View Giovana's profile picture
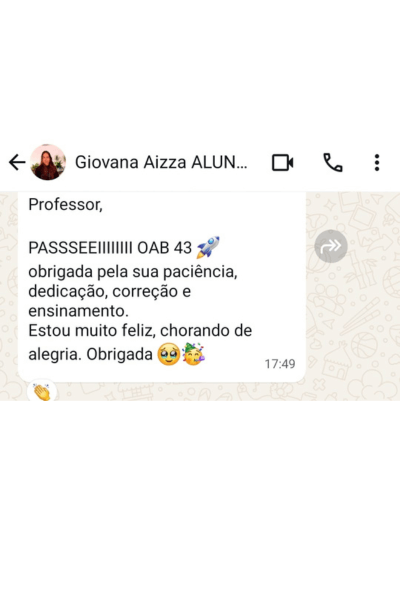The width and height of the screenshot is (400, 600). pyautogui.click(x=48, y=162)
